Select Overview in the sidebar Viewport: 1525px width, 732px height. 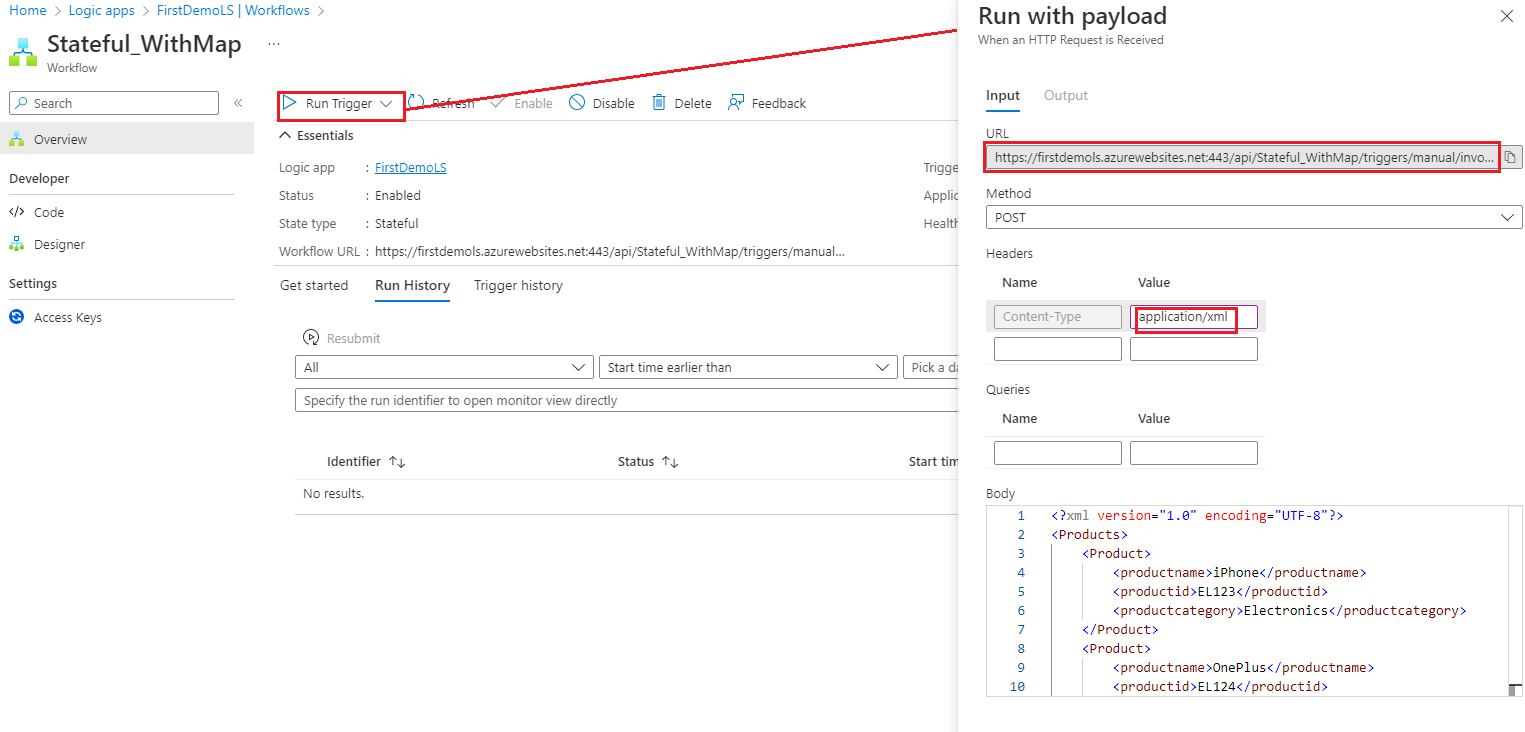coord(127,139)
